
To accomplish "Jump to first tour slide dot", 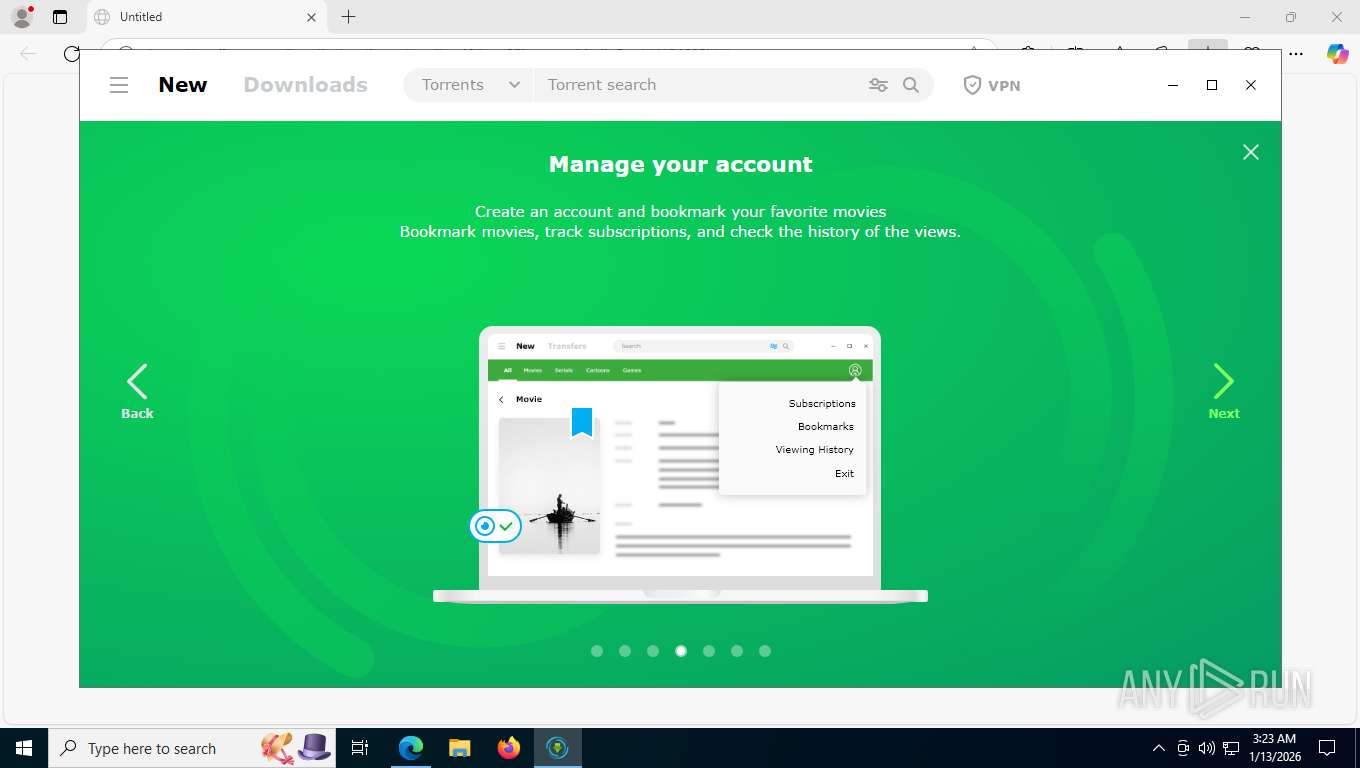I will click(x=597, y=651).
